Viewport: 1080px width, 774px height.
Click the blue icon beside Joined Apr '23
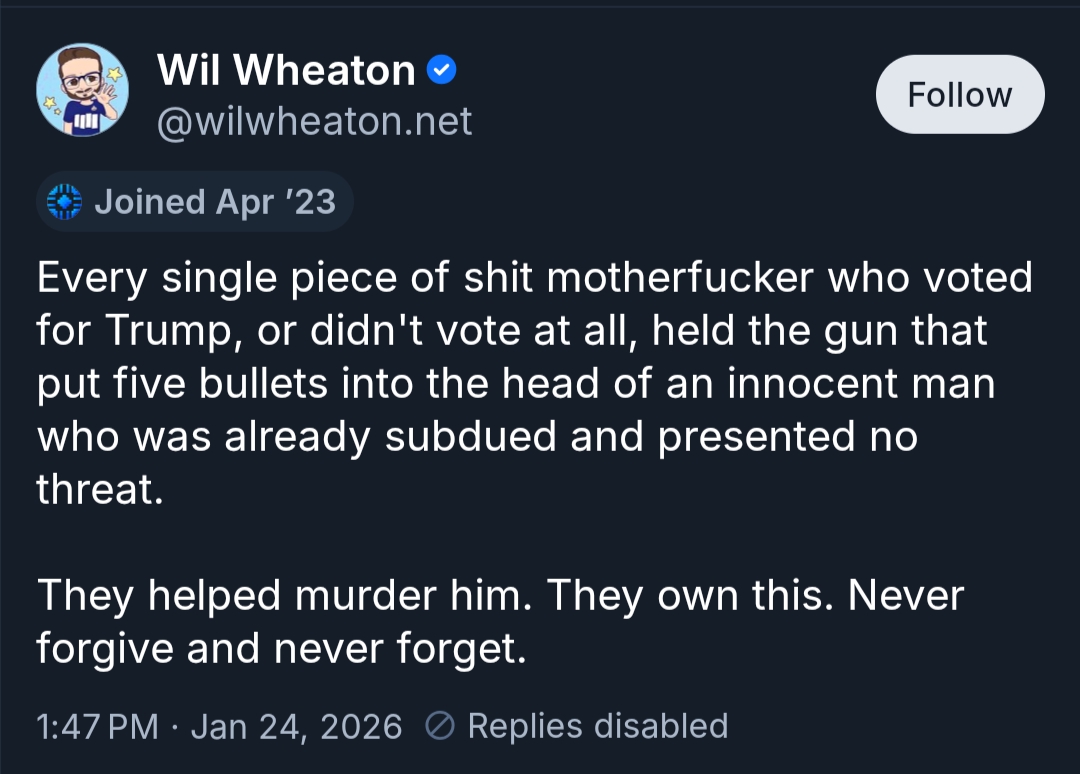65,202
